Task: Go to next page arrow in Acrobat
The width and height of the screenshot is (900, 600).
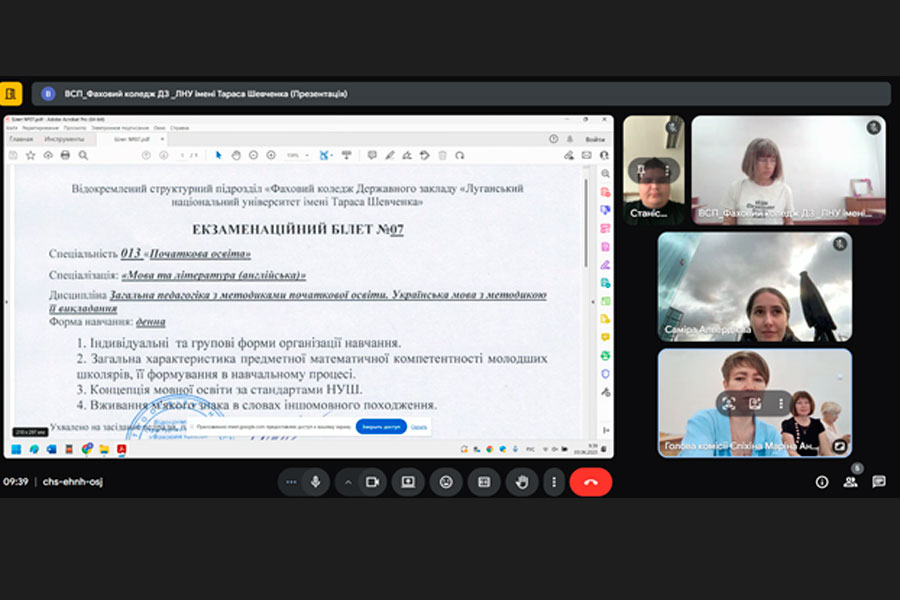Action: (164, 156)
